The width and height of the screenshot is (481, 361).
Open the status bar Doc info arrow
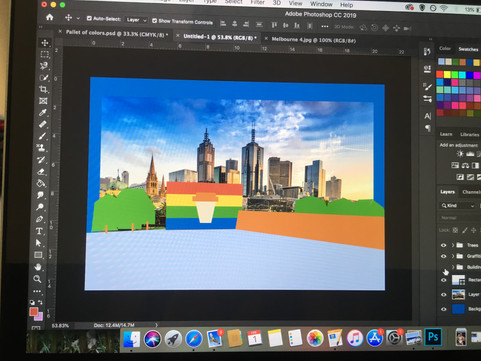156,325
